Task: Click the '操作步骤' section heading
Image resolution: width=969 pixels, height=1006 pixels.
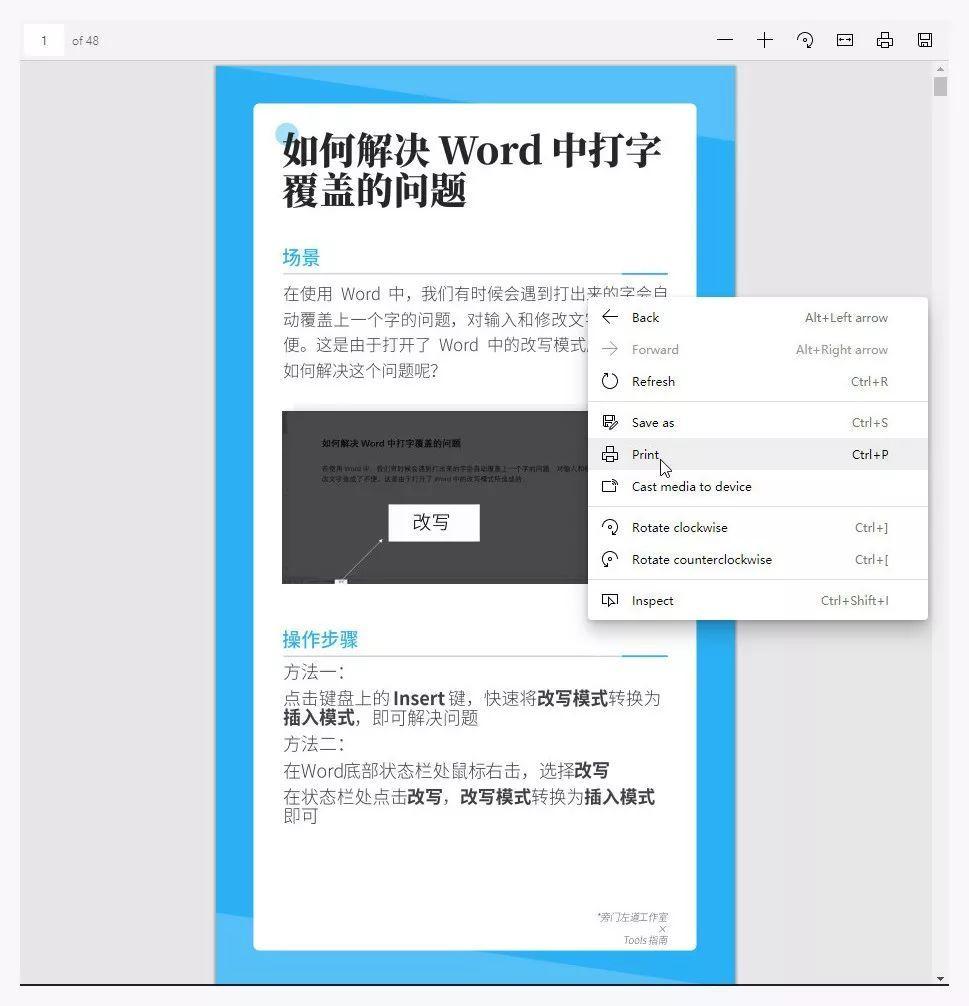Action: 320,639
